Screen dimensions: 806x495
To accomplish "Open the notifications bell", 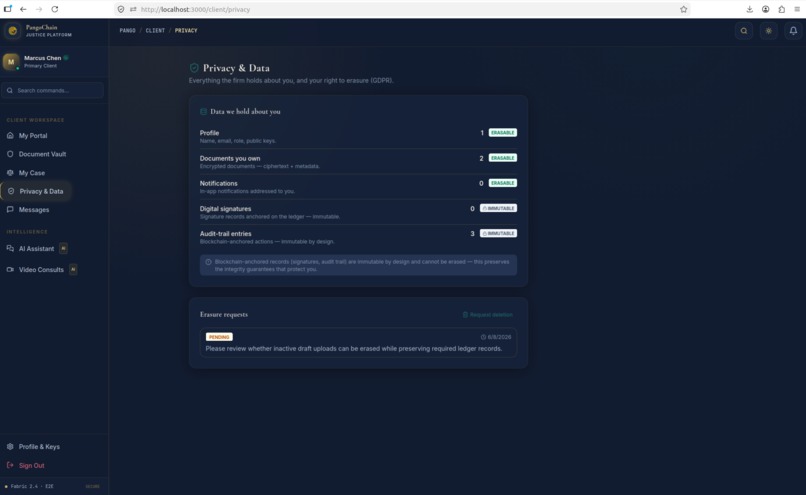I will click(793, 31).
